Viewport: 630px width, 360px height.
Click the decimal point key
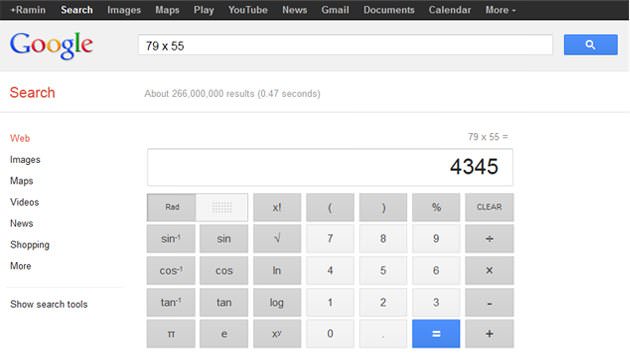383,333
